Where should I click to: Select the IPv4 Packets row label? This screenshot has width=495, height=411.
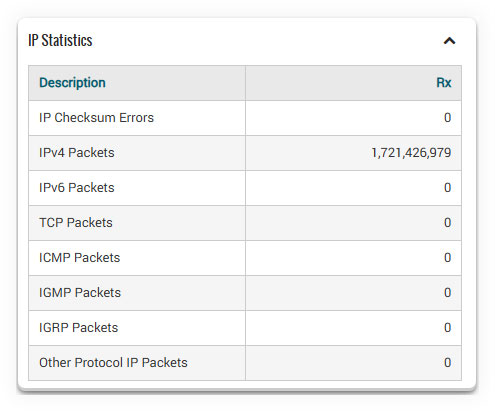click(x=77, y=153)
